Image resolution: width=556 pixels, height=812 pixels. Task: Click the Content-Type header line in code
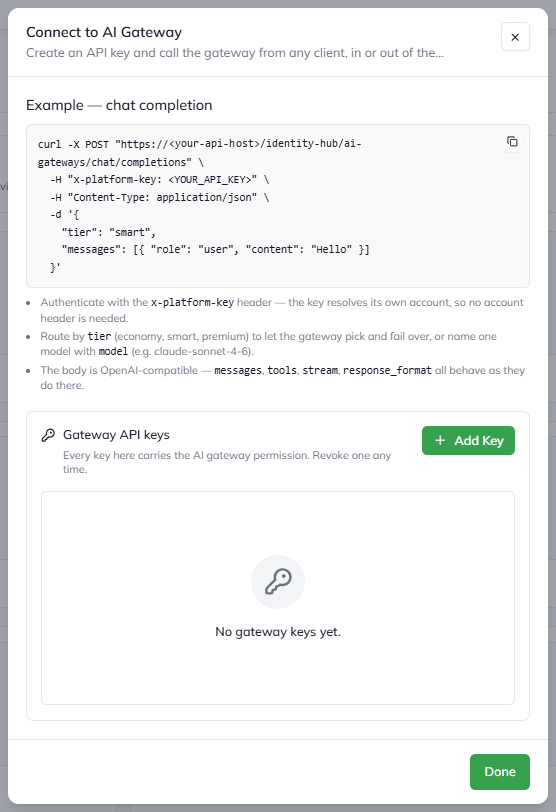160,197
